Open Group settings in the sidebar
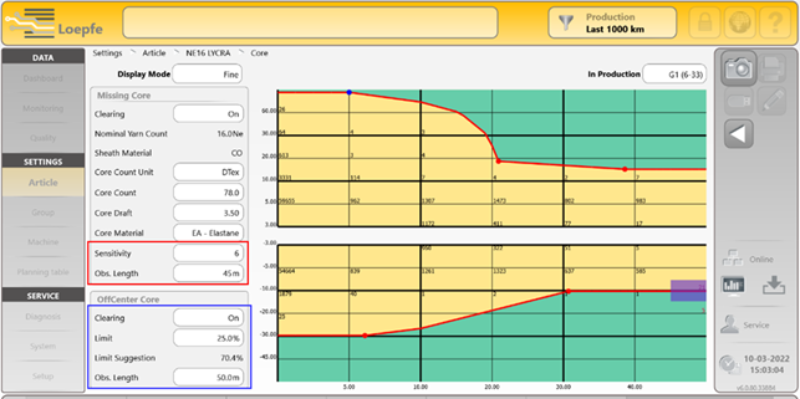 43,212
